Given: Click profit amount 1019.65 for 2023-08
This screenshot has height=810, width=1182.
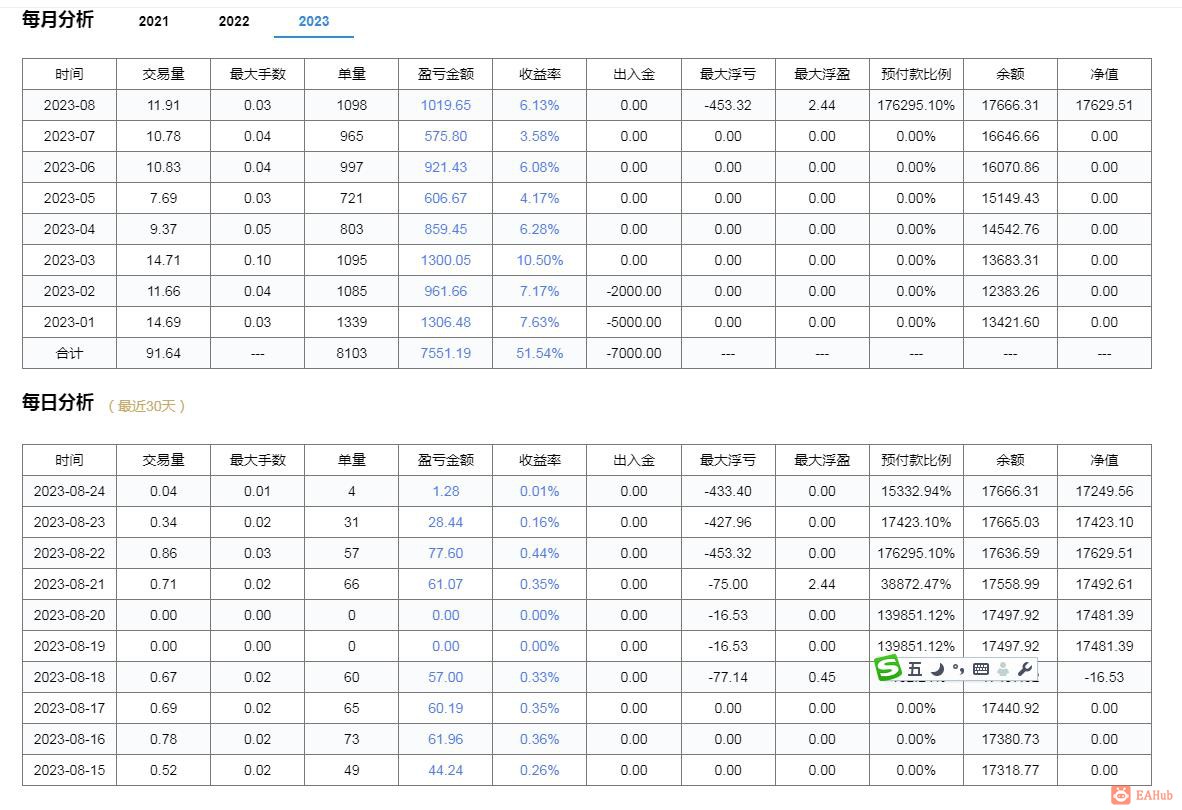Looking at the screenshot, I should click(446, 105).
